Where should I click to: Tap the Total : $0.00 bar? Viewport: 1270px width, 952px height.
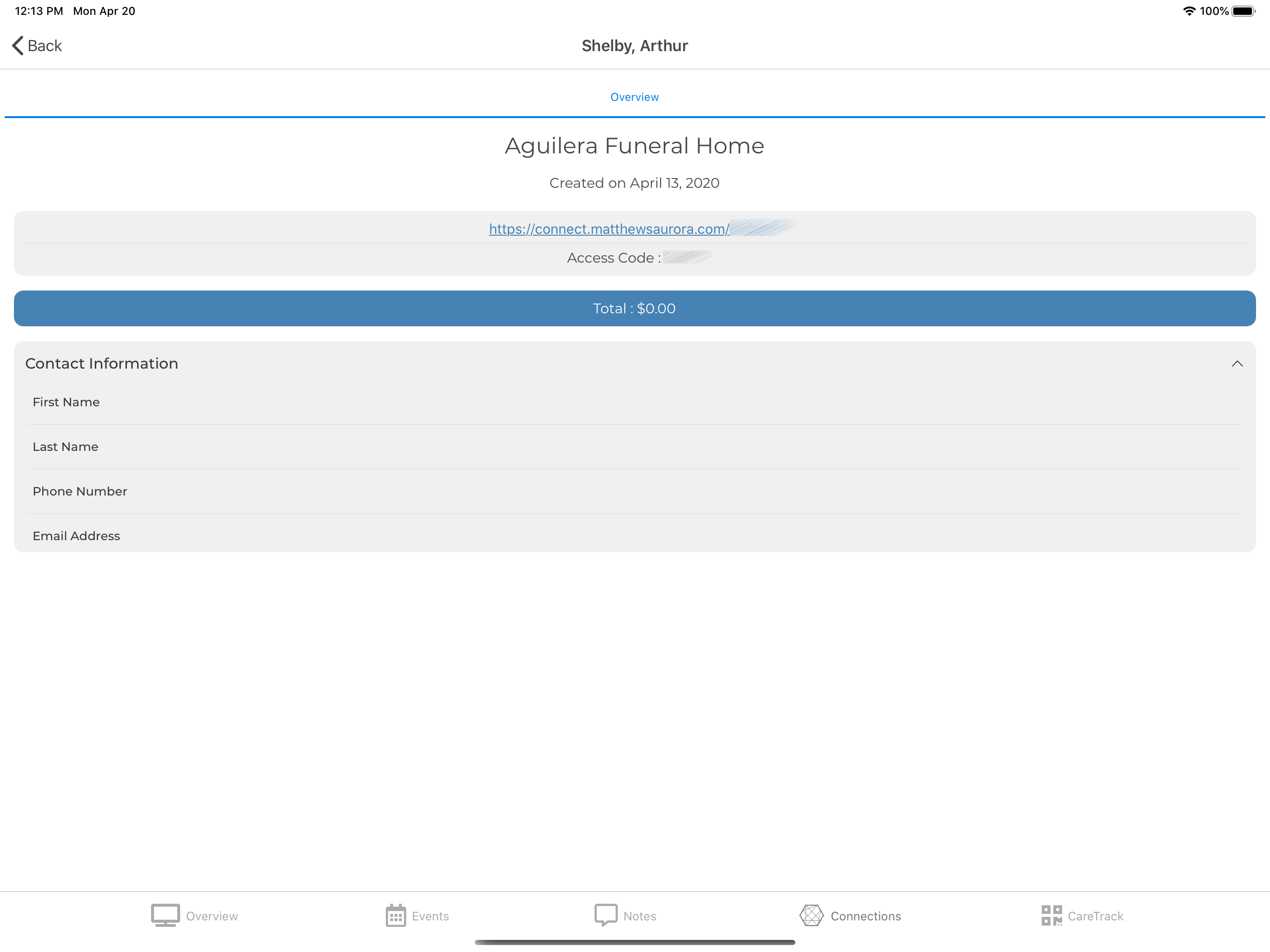635,308
